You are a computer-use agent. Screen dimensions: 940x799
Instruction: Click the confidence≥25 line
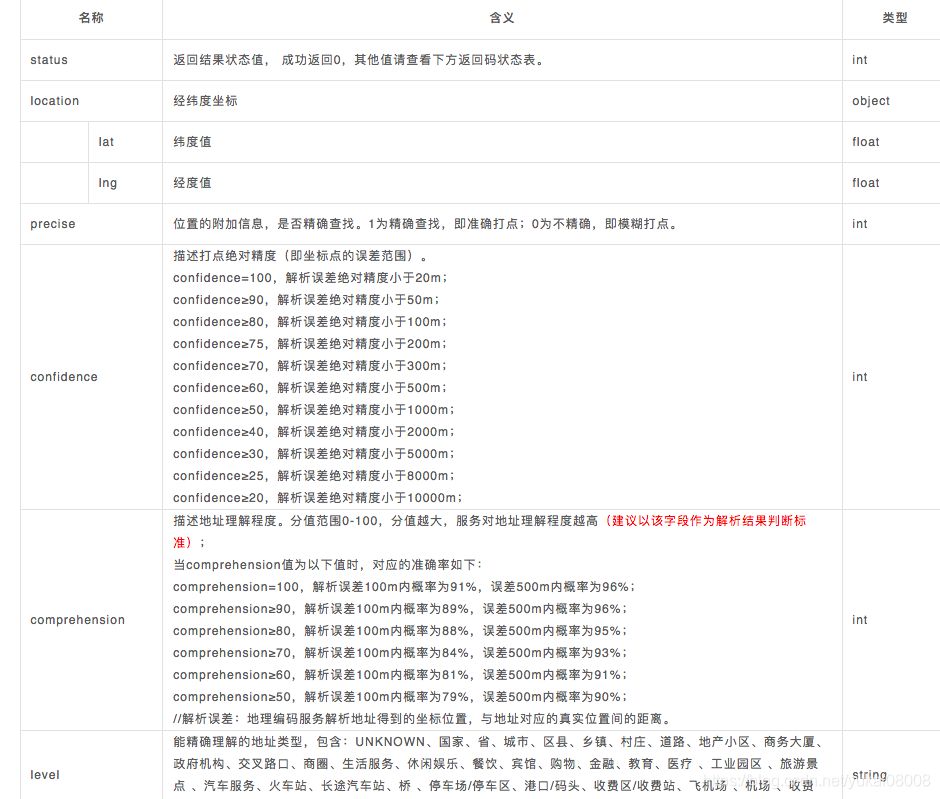pos(314,476)
